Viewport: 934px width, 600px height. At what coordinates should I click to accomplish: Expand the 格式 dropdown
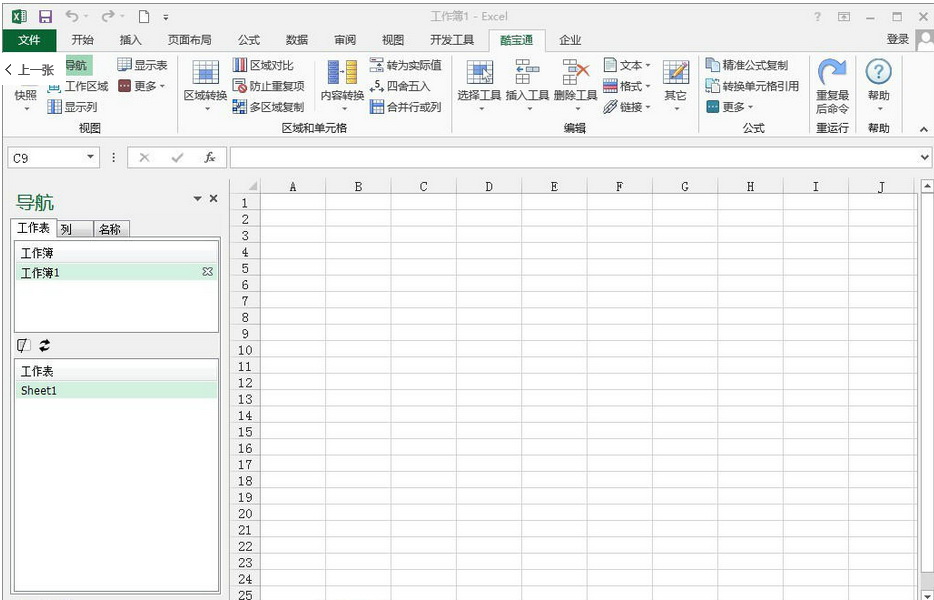tap(627, 86)
